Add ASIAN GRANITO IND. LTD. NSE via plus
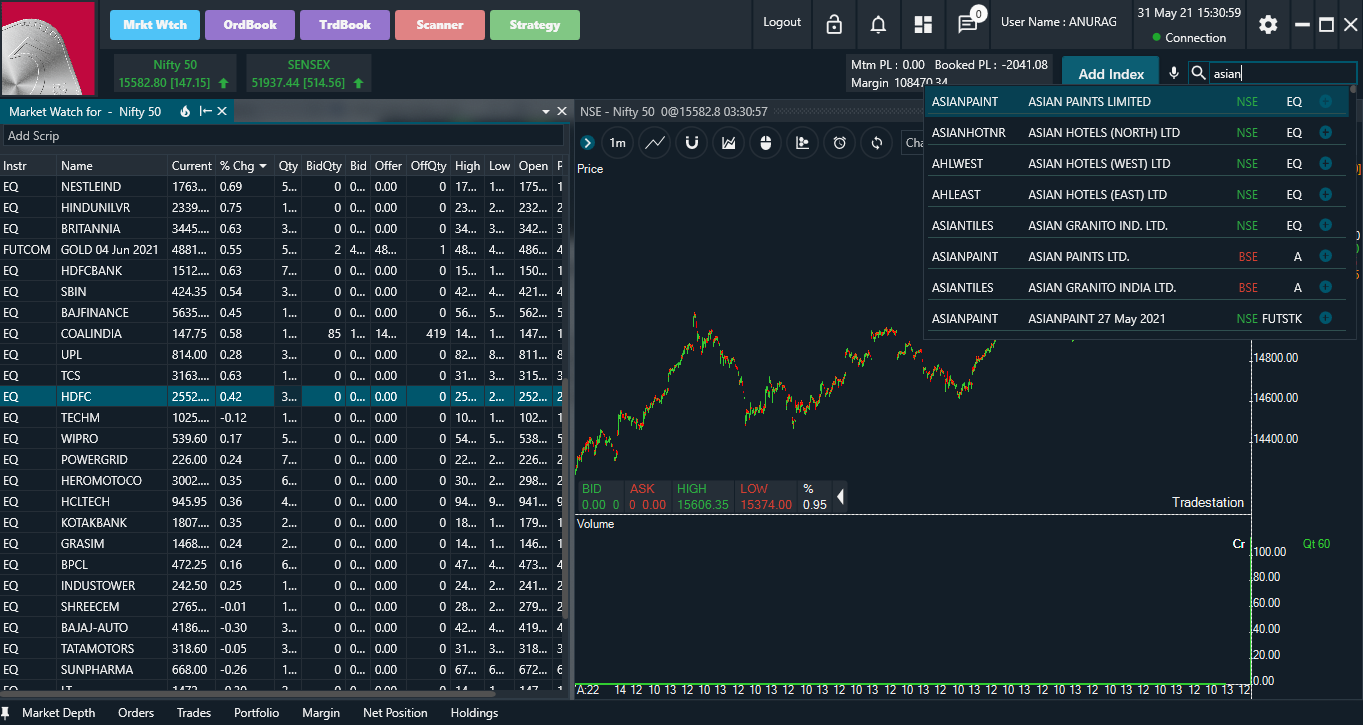The width and height of the screenshot is (1363, 725). pos(1325,225)
